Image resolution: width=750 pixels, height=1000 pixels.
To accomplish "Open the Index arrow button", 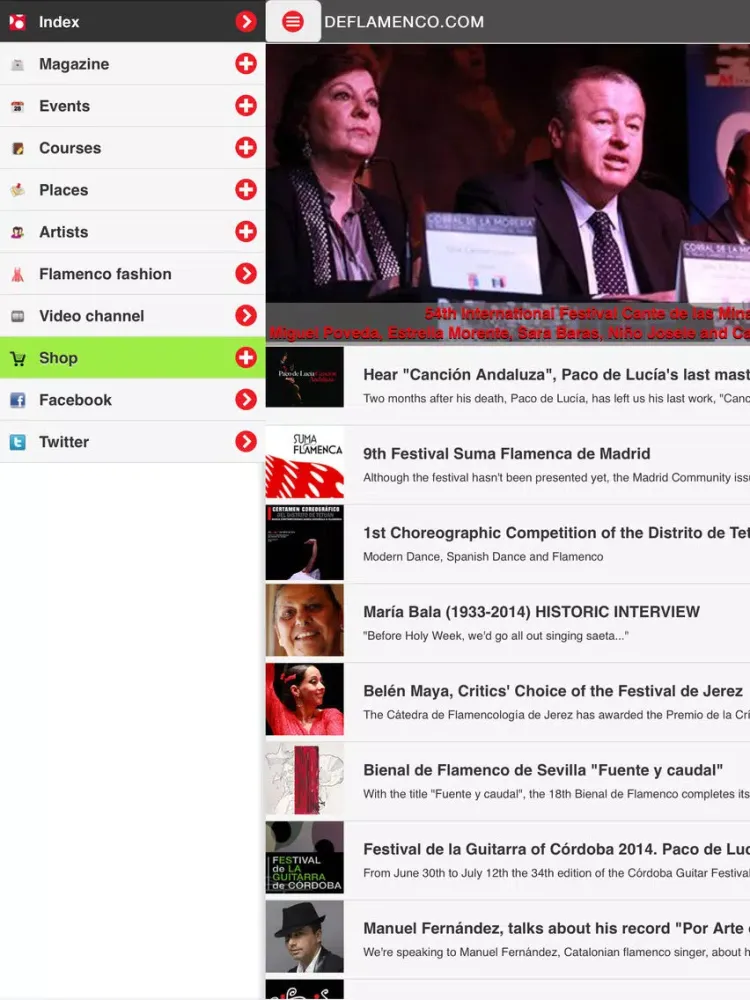I will click(246, 22).
